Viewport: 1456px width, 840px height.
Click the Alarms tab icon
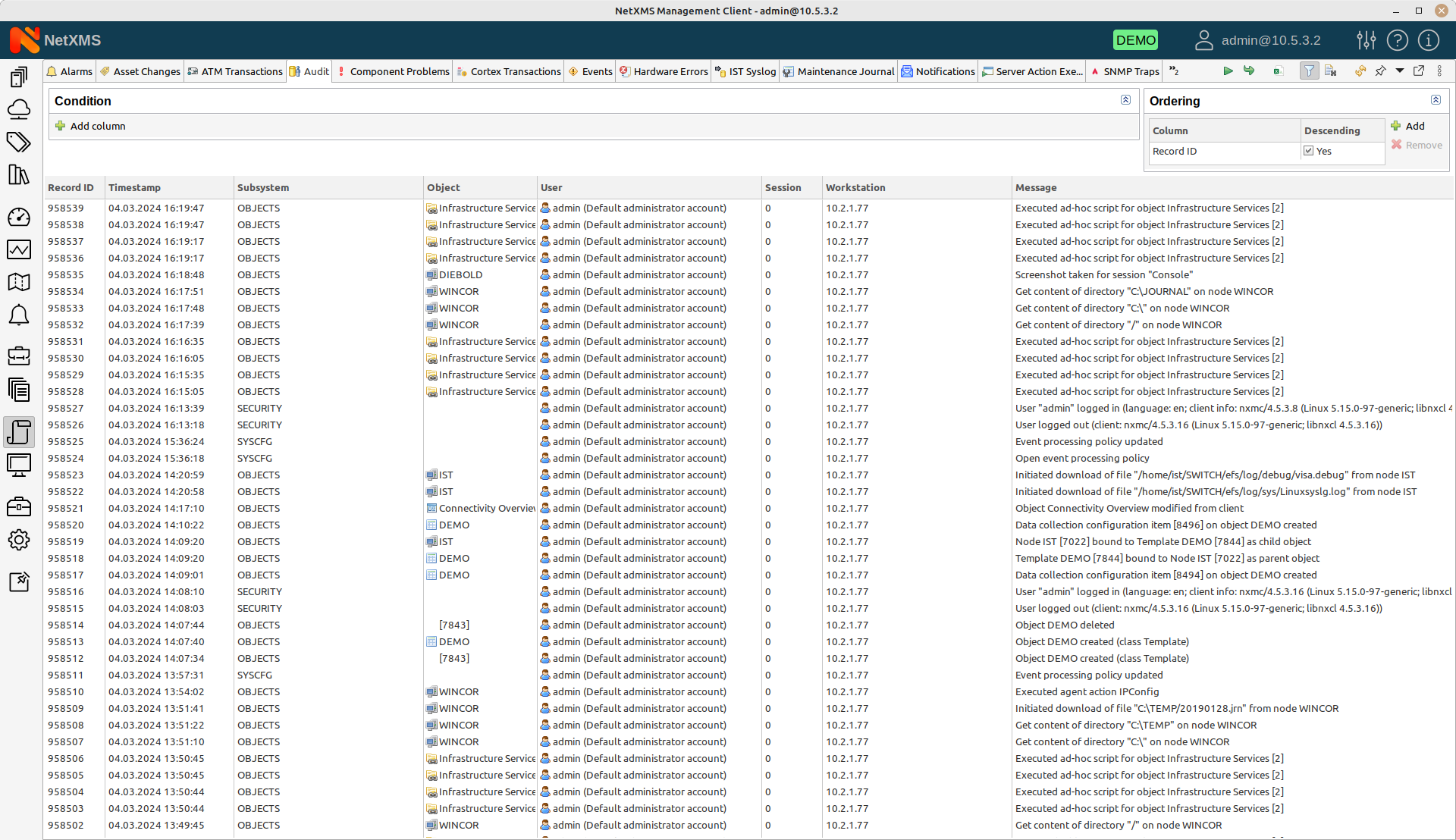(53, 71)
